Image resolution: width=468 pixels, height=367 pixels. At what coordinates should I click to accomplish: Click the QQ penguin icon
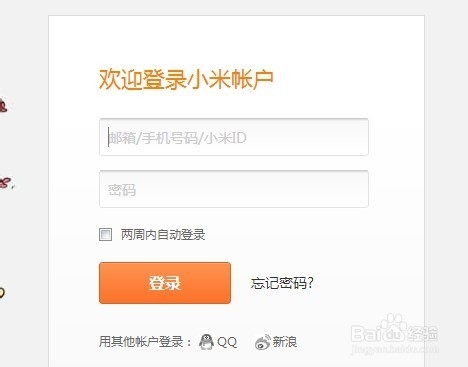click(x=206, y=342)
